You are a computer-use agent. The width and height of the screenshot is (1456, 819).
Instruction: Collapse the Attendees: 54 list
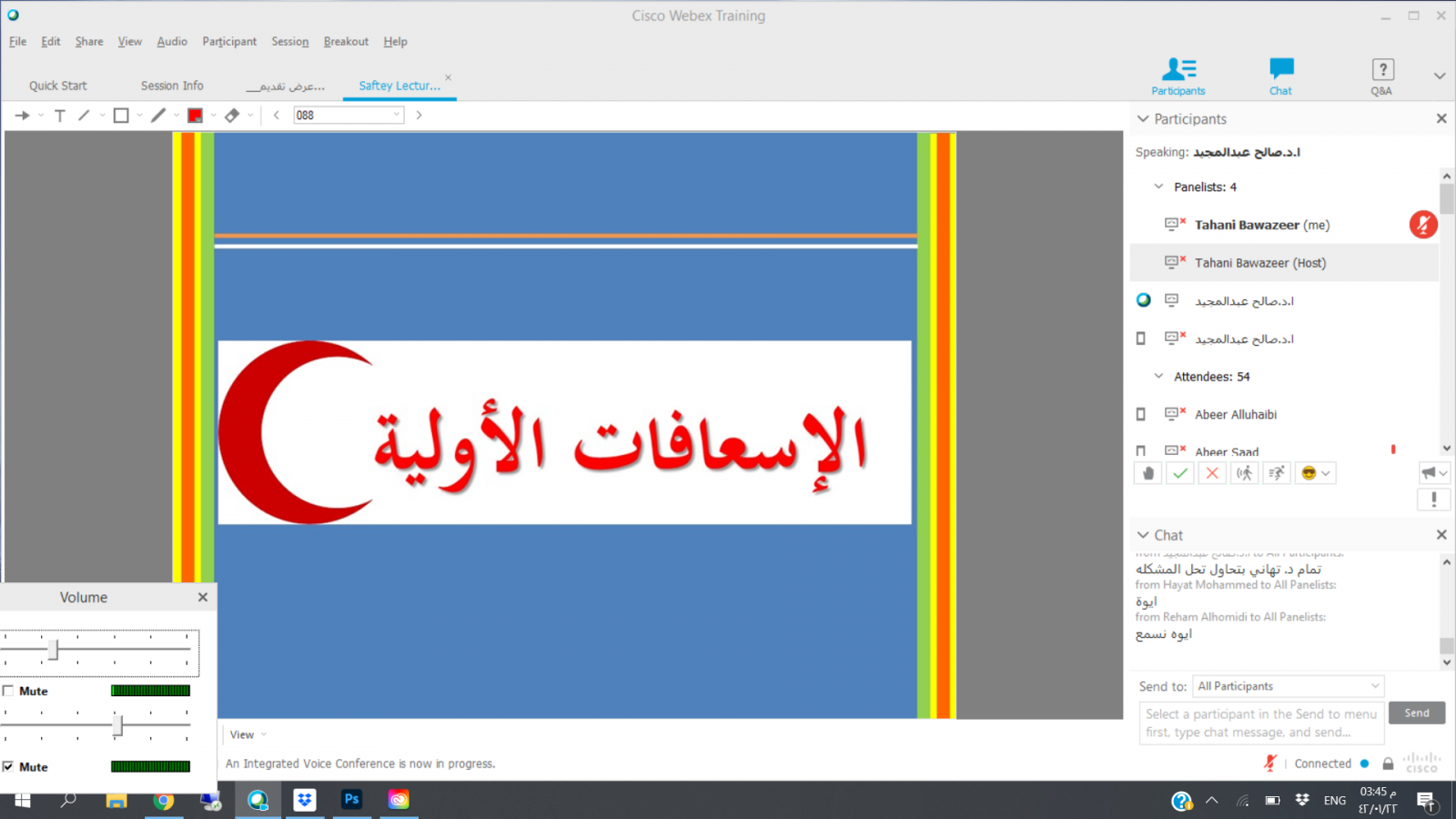click(x=1158, y=377)
